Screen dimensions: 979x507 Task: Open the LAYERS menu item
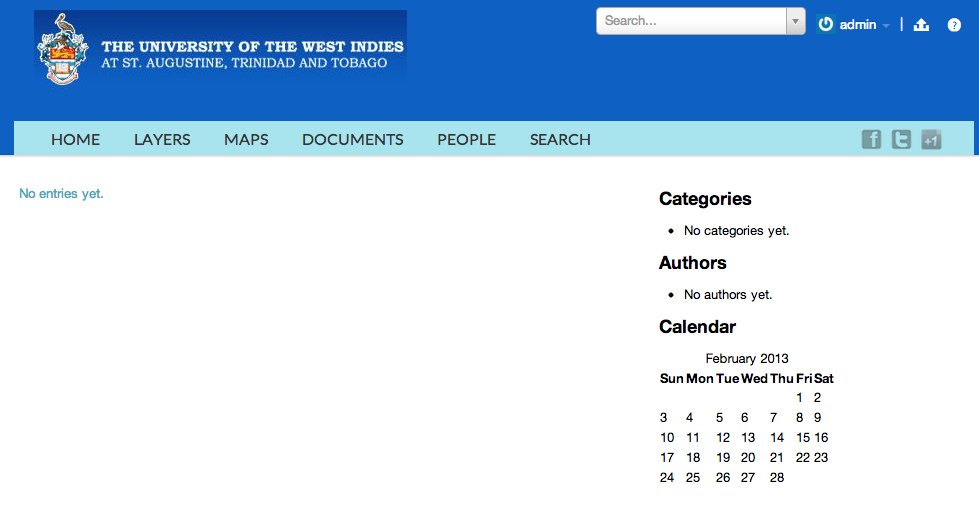[162, 139]
